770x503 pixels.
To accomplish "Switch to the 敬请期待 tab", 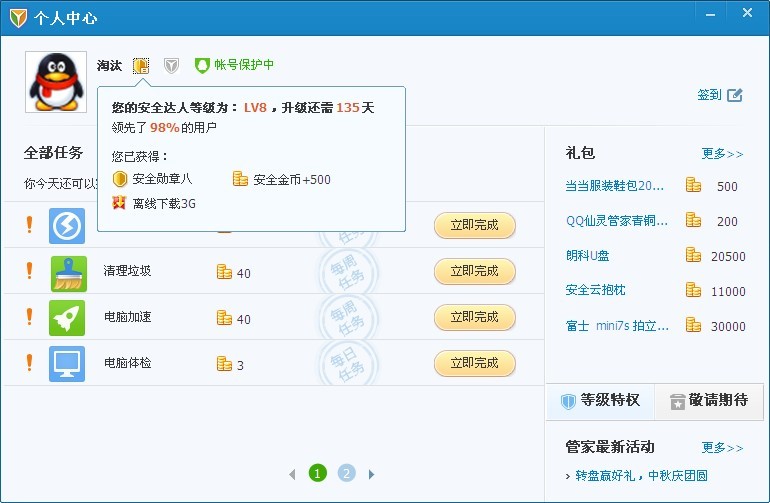I will pyautogui.click(x=709, y=401).
